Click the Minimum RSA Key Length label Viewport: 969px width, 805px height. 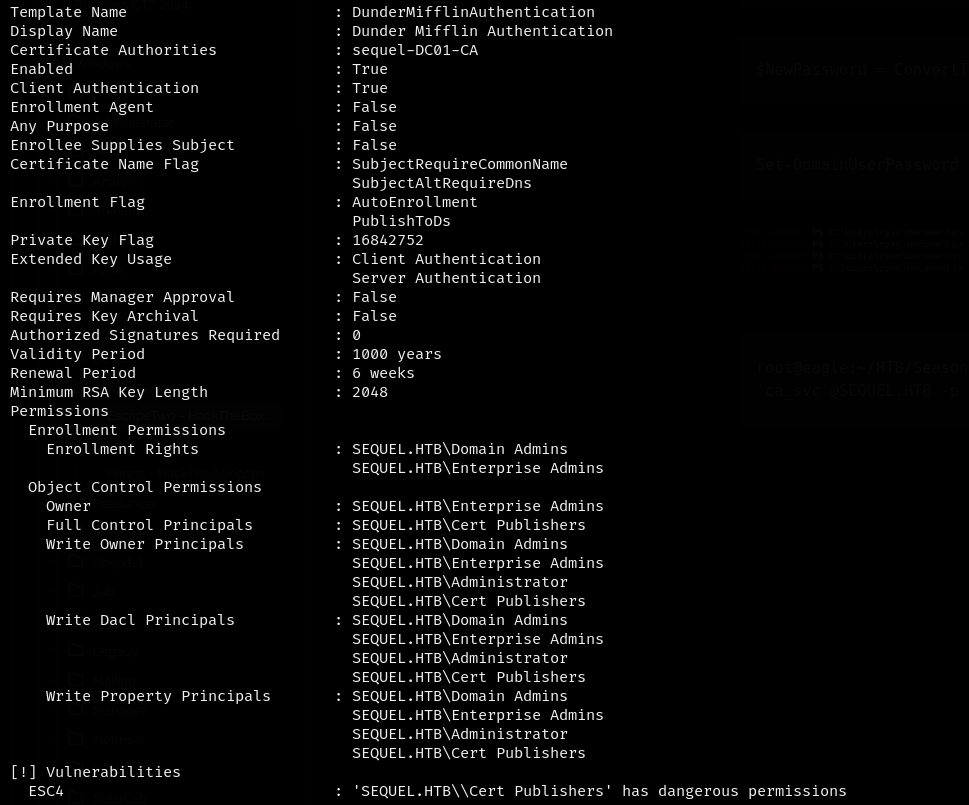(x=109, y=392)
